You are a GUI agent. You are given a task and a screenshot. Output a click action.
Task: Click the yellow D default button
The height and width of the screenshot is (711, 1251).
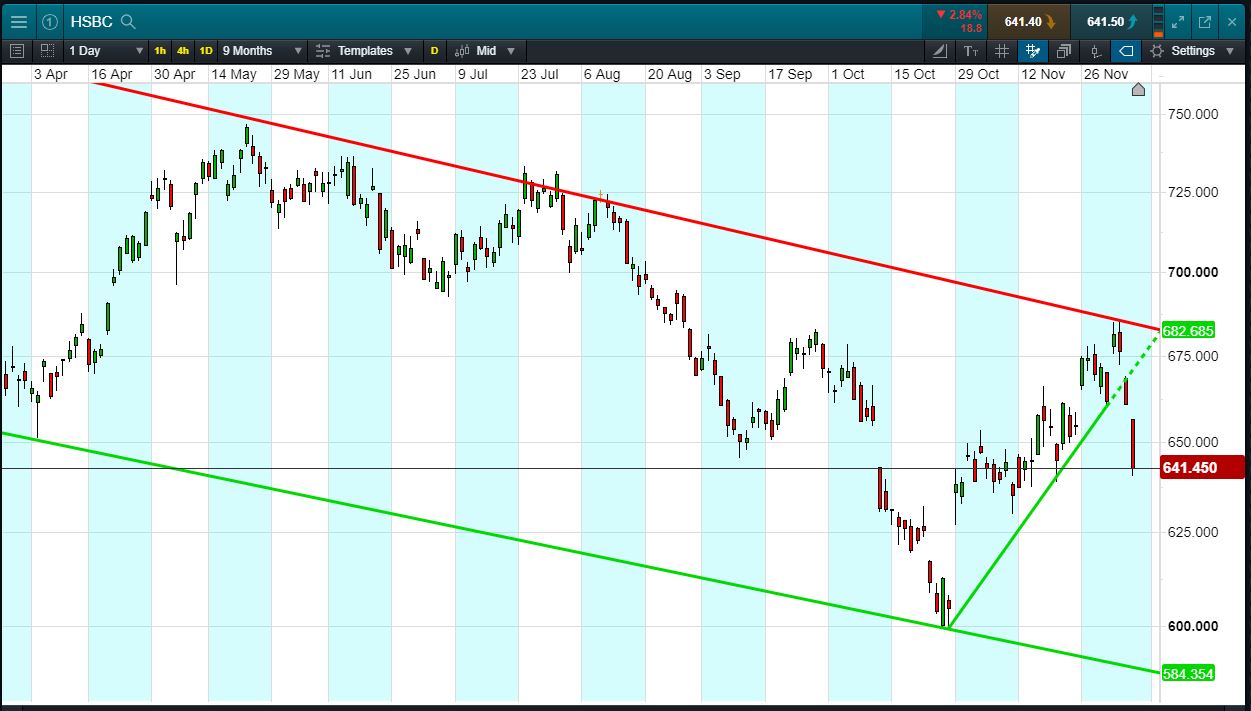pos(435,50)
